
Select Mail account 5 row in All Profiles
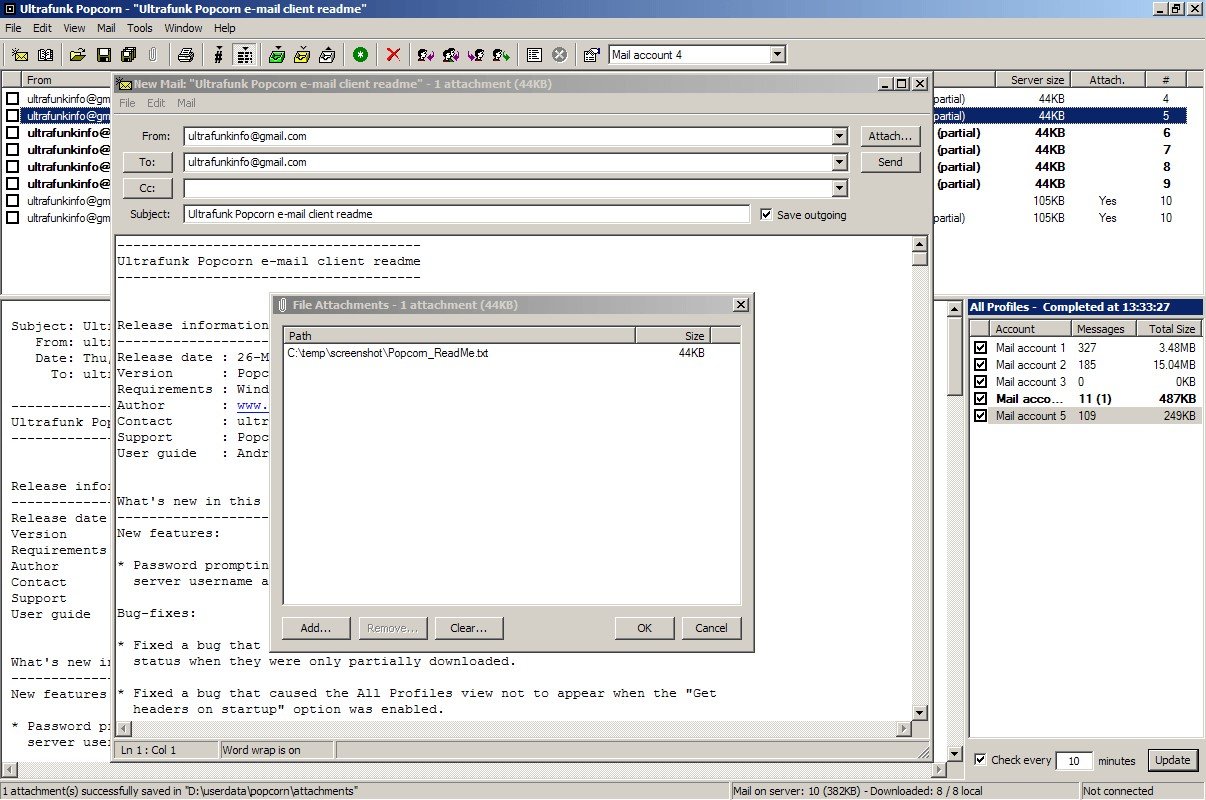pyautogui.click(x=1085, y=416)
